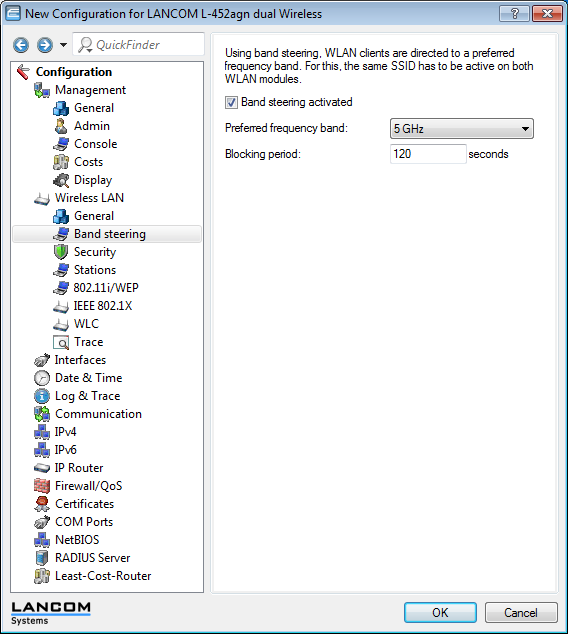Select the Least-Cost-Router tree label
Image resolution: width=568 pixels, height=634 pixels.
coord(103,576)
